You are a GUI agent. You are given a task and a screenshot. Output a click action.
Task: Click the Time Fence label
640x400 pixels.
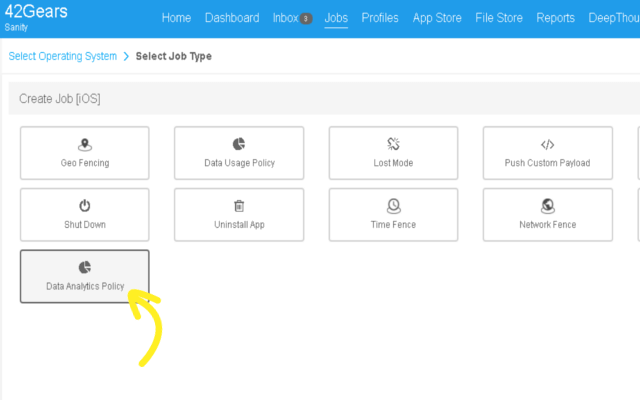(393, 224)
